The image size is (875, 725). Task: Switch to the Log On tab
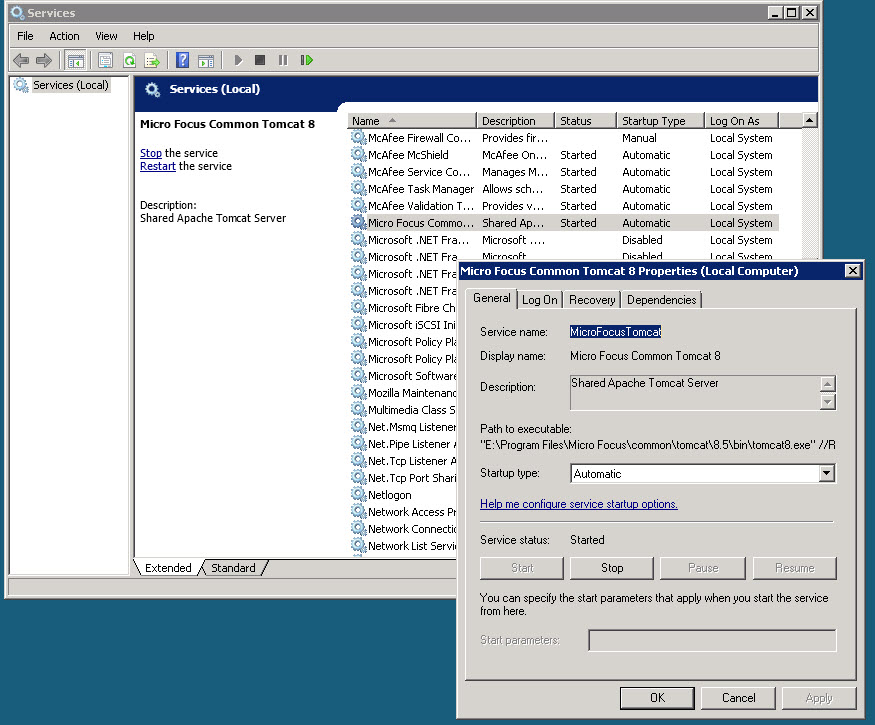pos(540,300)
